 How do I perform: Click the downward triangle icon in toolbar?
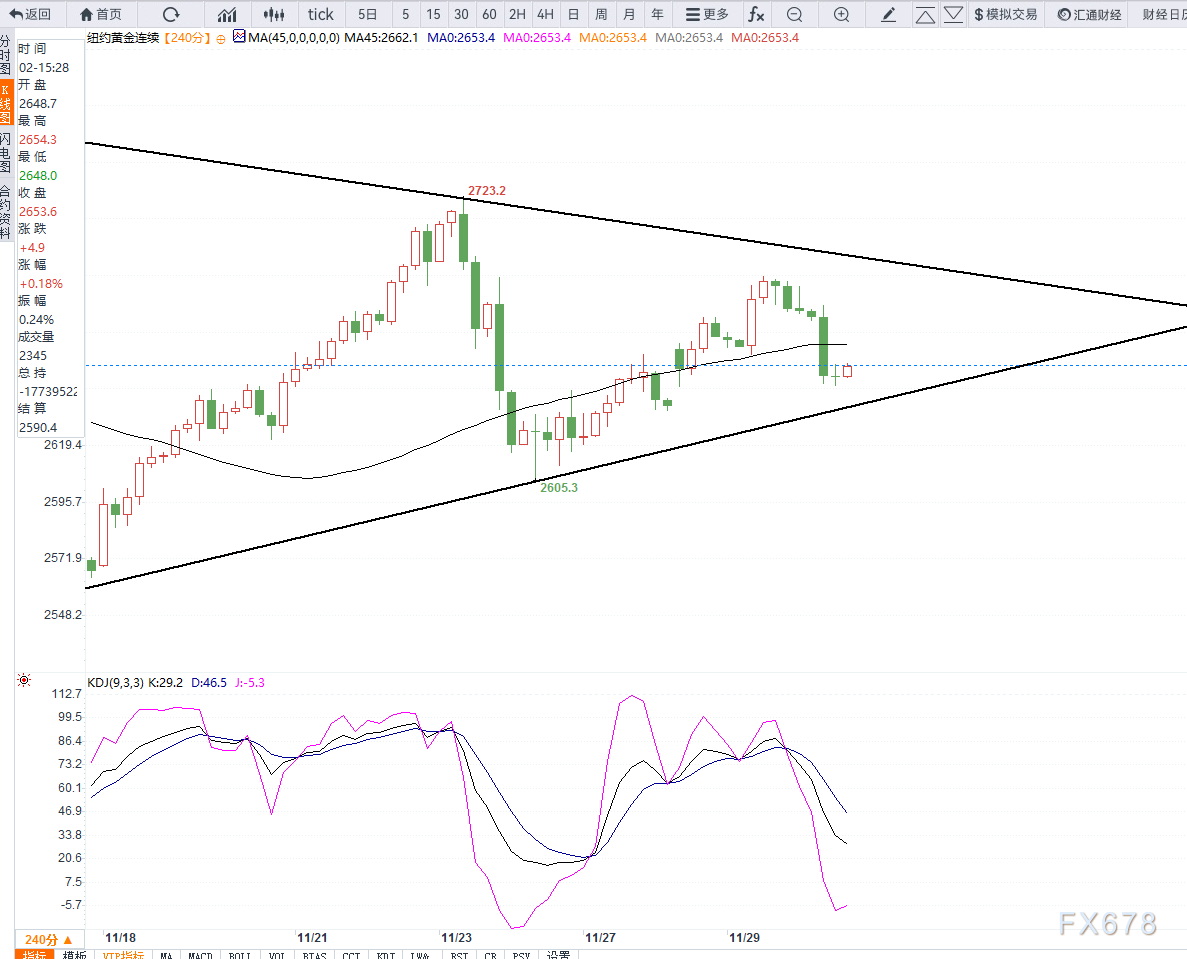[954, 14]
